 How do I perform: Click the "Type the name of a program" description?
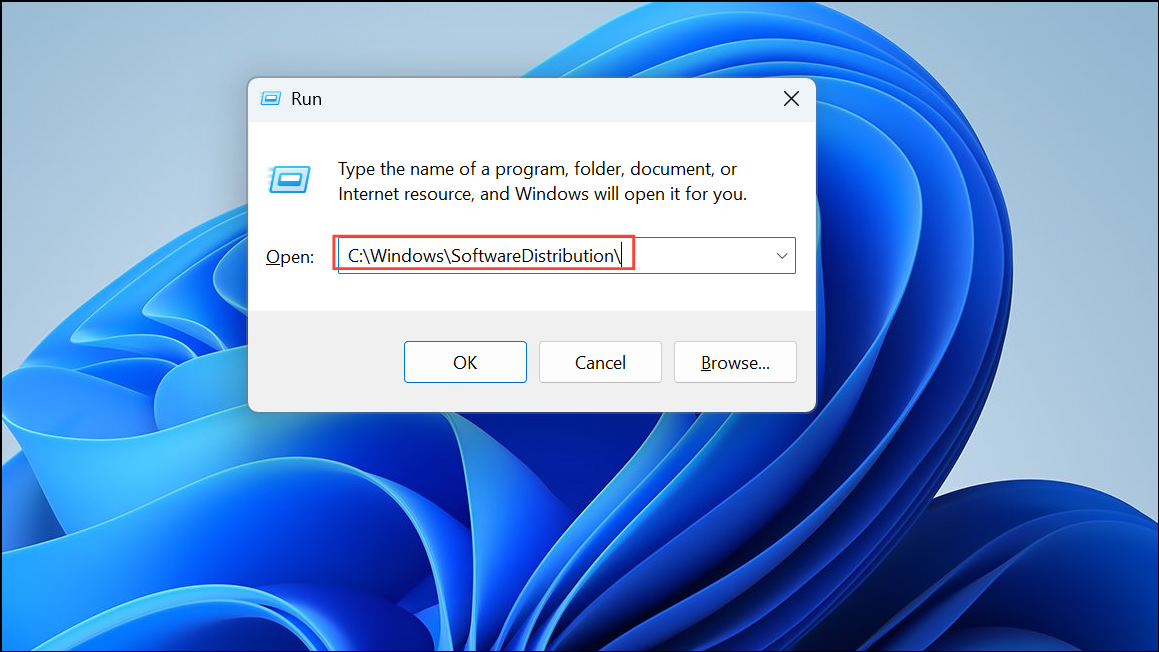543,181
